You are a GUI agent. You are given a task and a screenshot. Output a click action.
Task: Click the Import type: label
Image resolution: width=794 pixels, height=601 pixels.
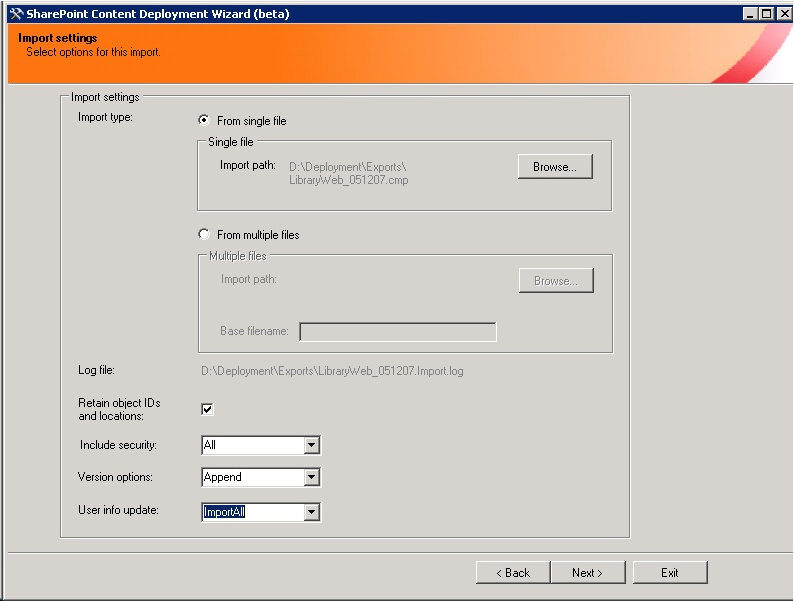[x=105, y=117]
